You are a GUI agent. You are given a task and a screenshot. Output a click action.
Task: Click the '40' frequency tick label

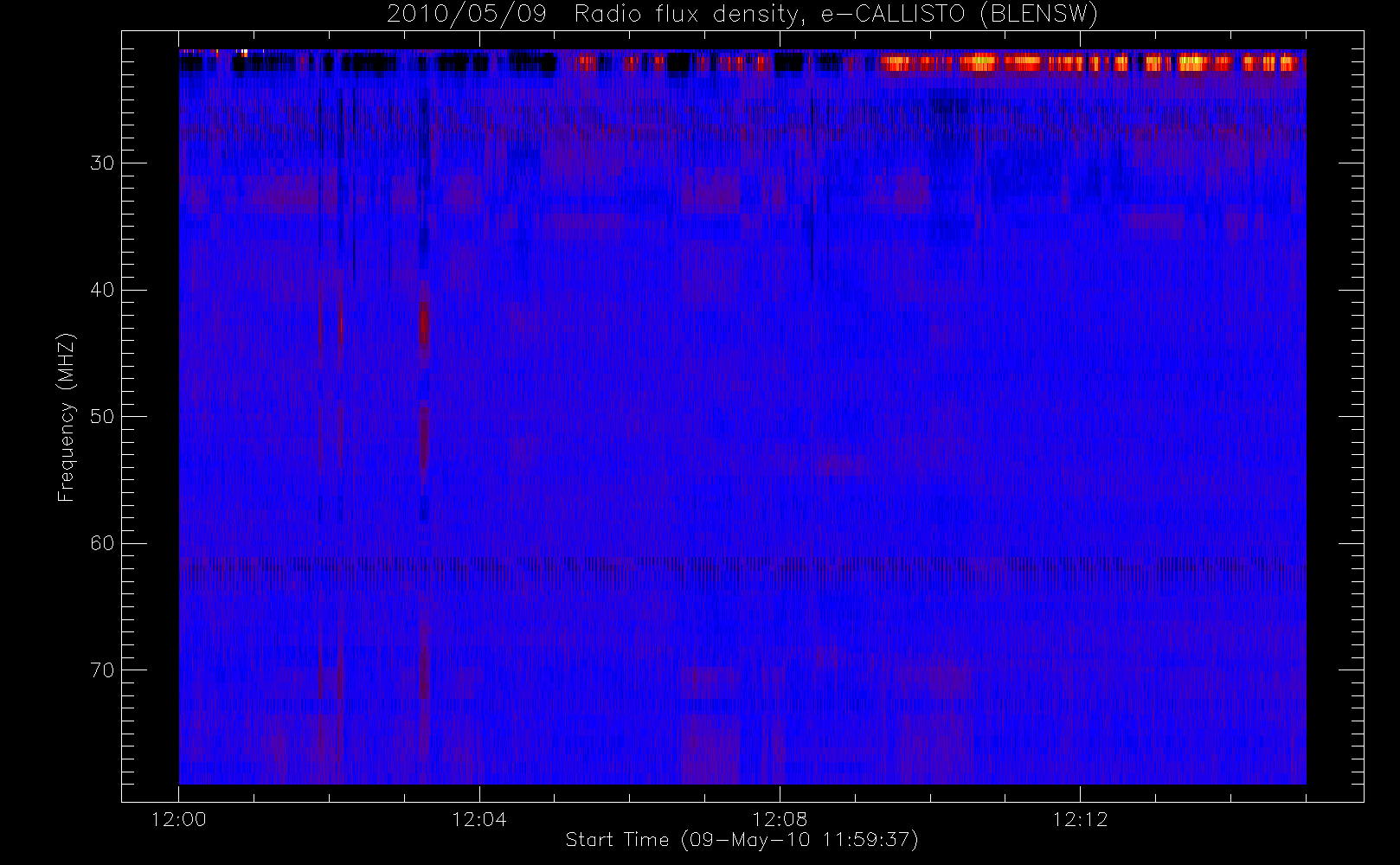click(102, 290)
